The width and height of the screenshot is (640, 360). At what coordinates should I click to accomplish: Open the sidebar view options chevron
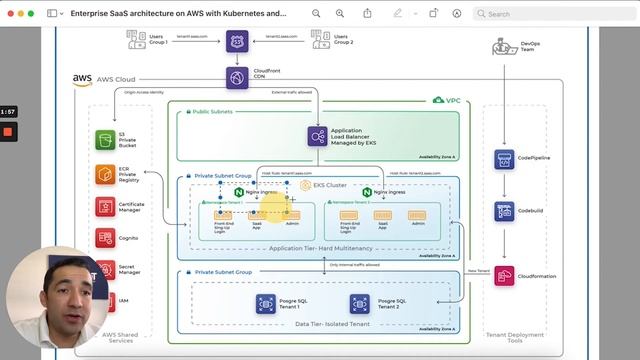click(62, 13)
